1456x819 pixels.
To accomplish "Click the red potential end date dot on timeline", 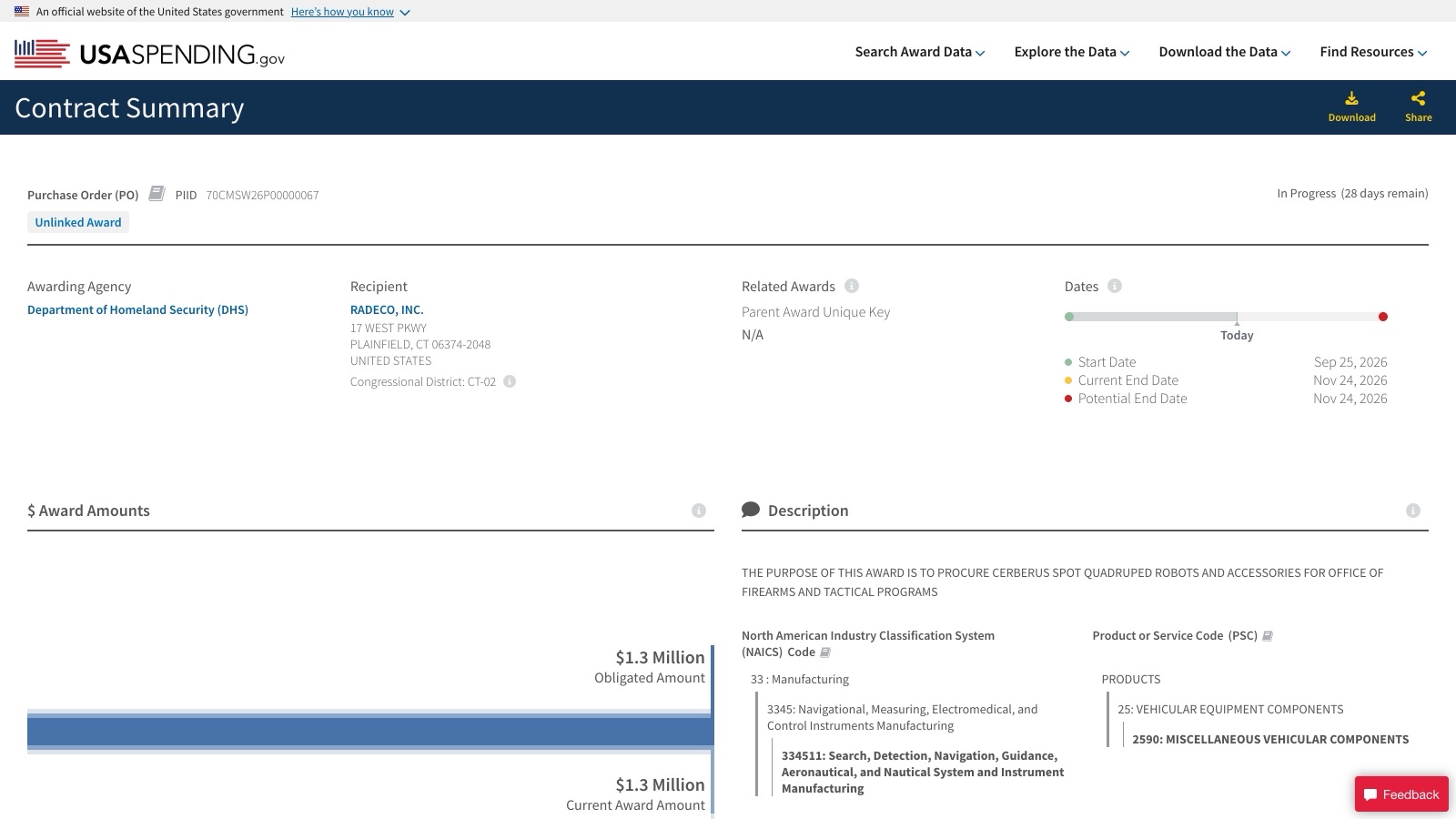I will tap(1383, 317).
